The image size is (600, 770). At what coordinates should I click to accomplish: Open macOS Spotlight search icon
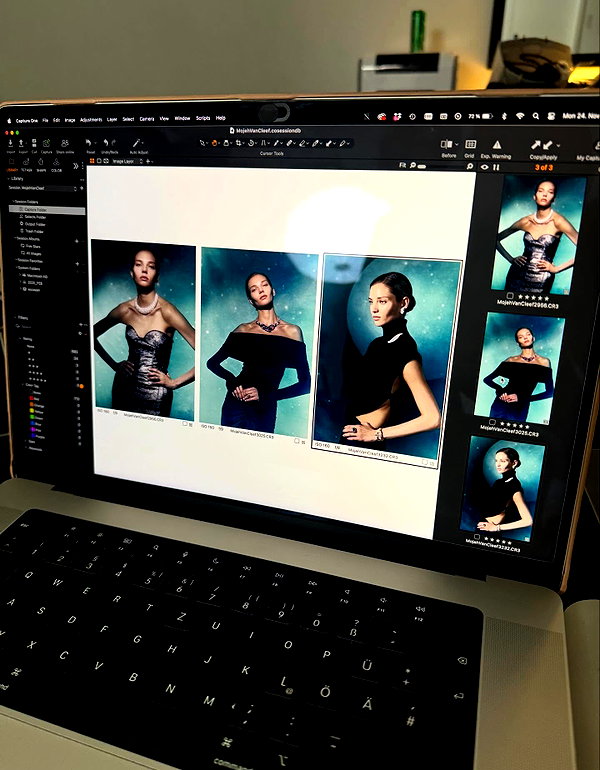pos(536,116)
